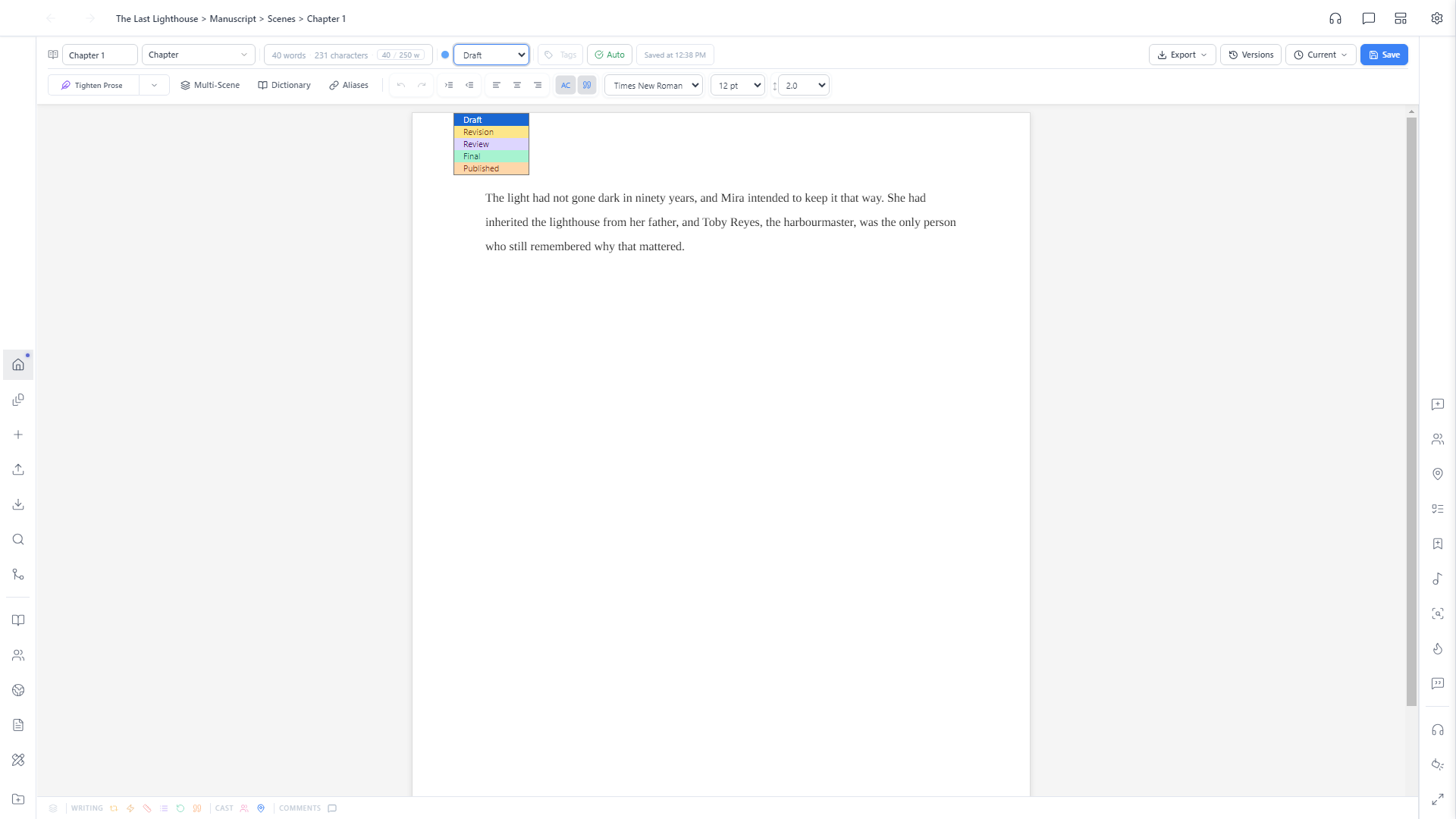Click the blue status color dot
The height and width of the screenshot is (819, 1456).
click(x=445, y=55)
